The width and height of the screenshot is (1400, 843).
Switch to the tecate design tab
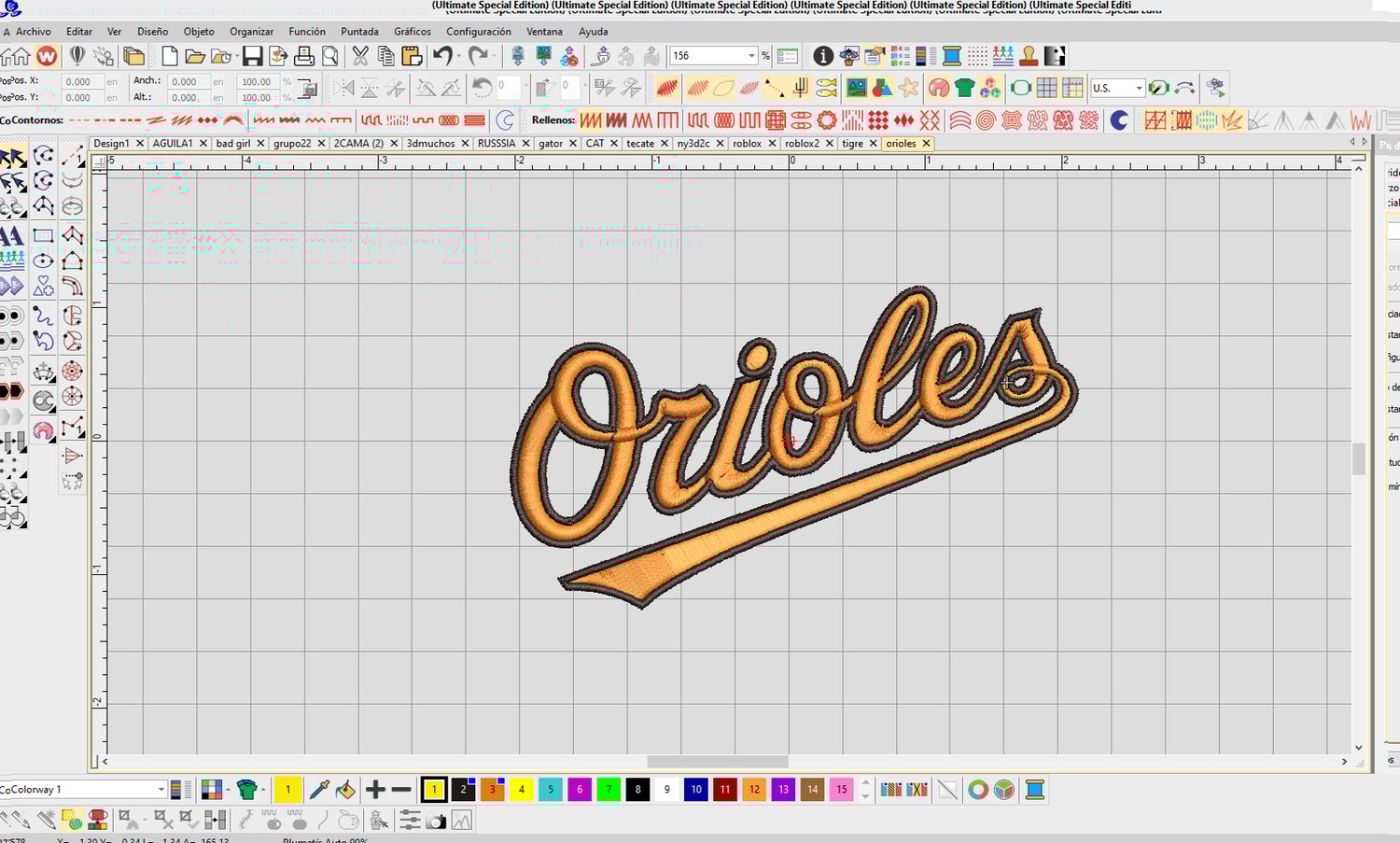point(640,144)
